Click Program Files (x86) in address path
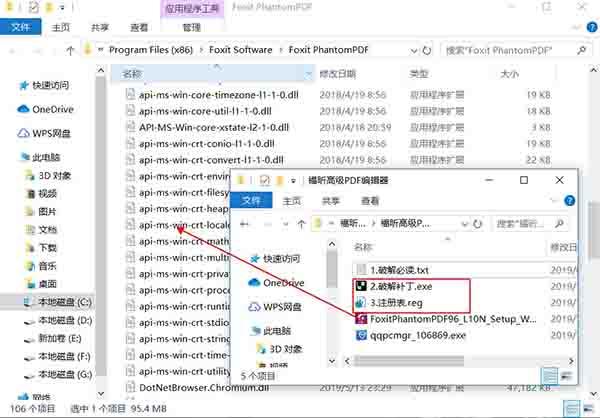This screenshot has width=600, height=418. pyautogui.click(x=151, y=50)
